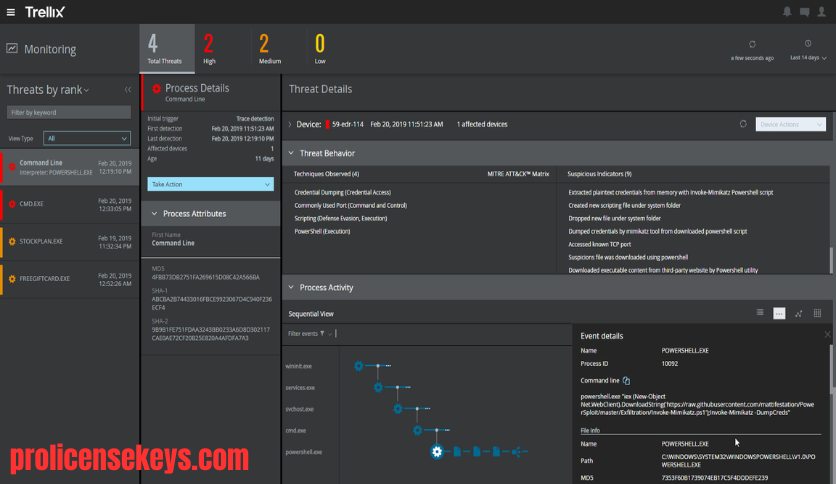Open the Device Actions dropdown
Image resolution: width=836 pixels, height=484 pixels.
[x=791, y=125]
